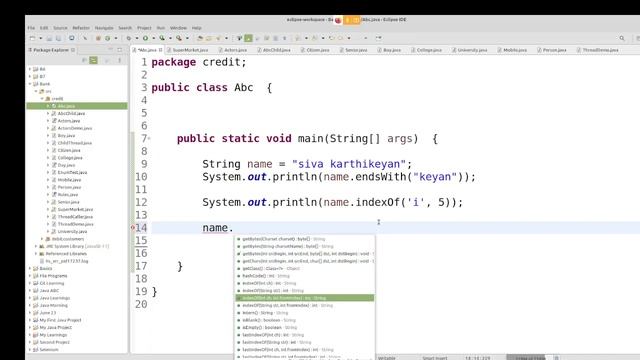Screen dimensions: 640x360
Task: Click the Save toolbar icon
Action: click(x=49, y=38)
